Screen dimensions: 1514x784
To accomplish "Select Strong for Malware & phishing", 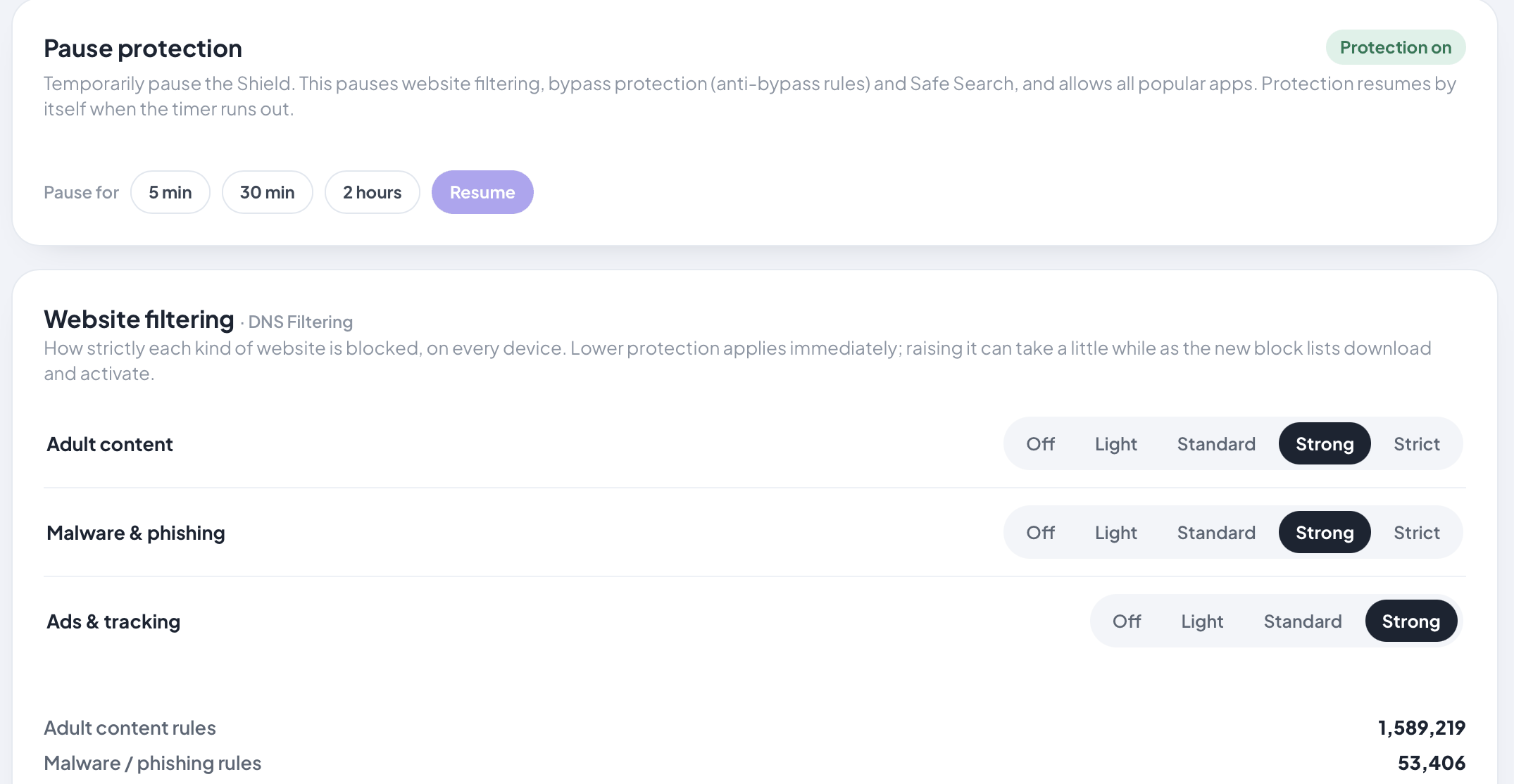I will (1325, 532).
